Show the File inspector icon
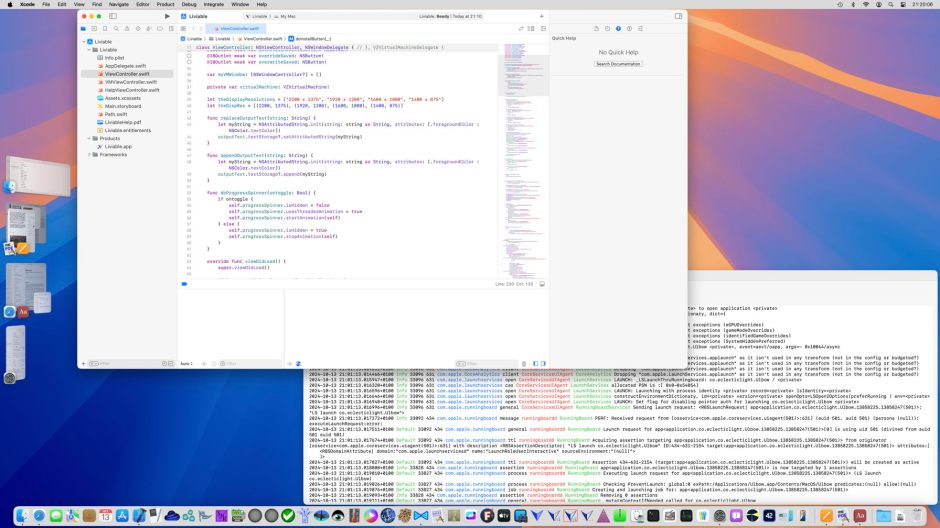This screenshot has width=940, height=528. [x=596, y=28]
